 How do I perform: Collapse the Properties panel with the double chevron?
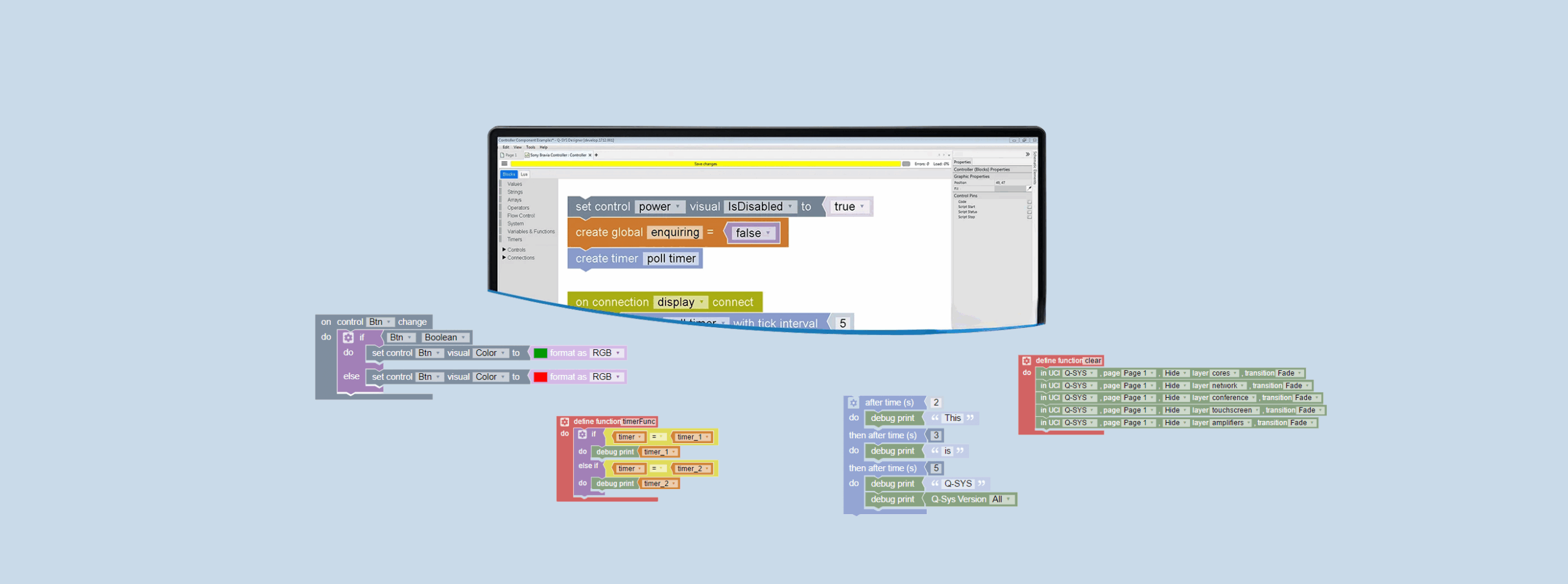1027,154
